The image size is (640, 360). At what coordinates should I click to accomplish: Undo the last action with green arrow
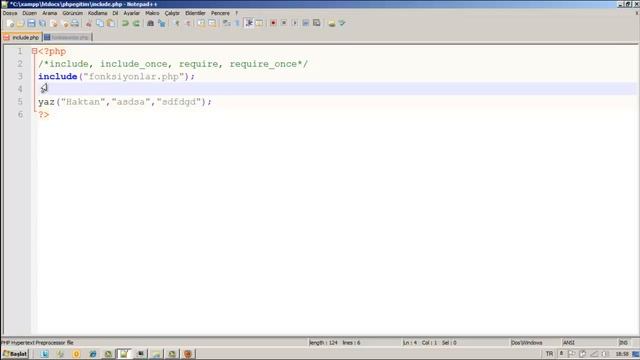(x=125, y=23)
